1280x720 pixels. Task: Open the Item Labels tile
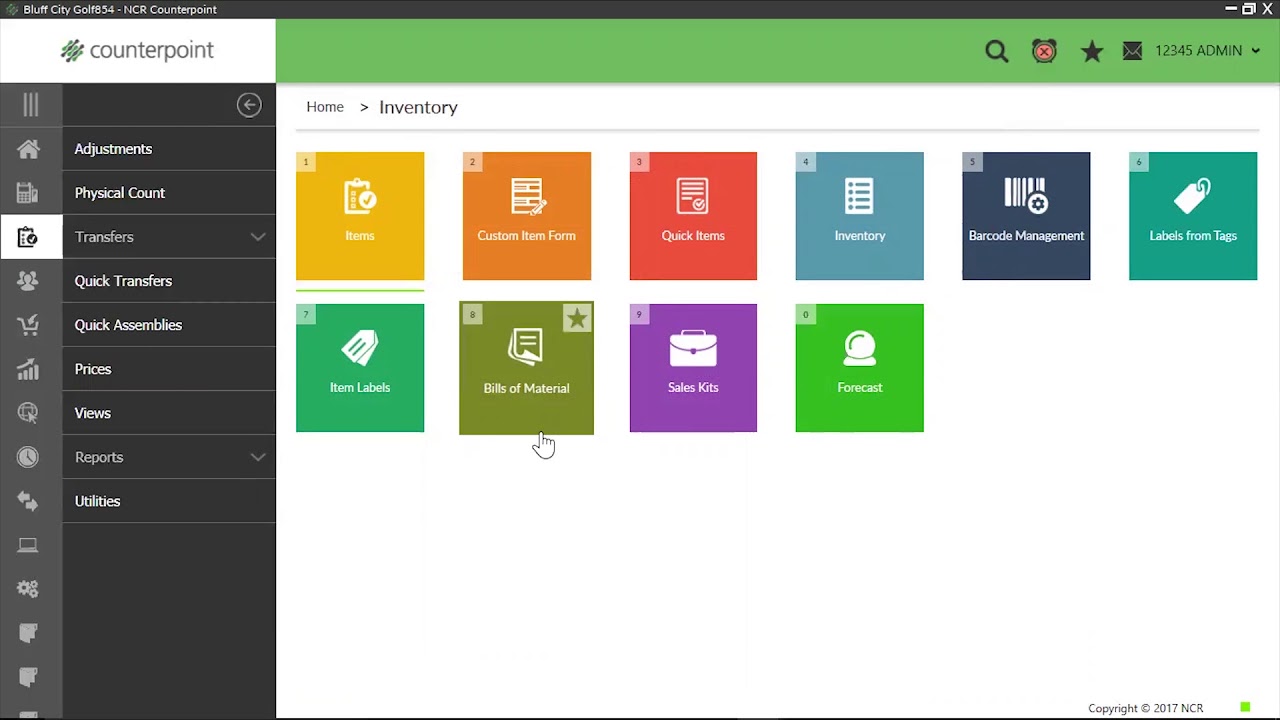click(x=360, y=368)
